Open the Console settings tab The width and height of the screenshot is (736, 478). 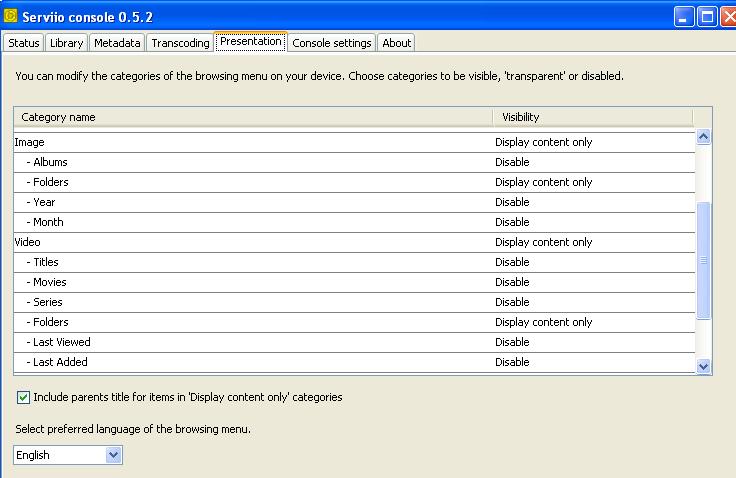332,43
